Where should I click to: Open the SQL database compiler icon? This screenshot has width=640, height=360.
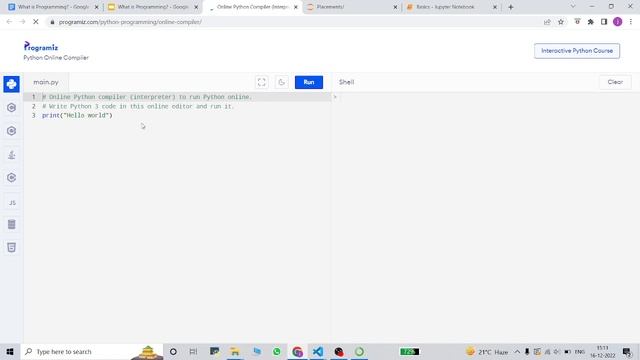tap(11, 224)
